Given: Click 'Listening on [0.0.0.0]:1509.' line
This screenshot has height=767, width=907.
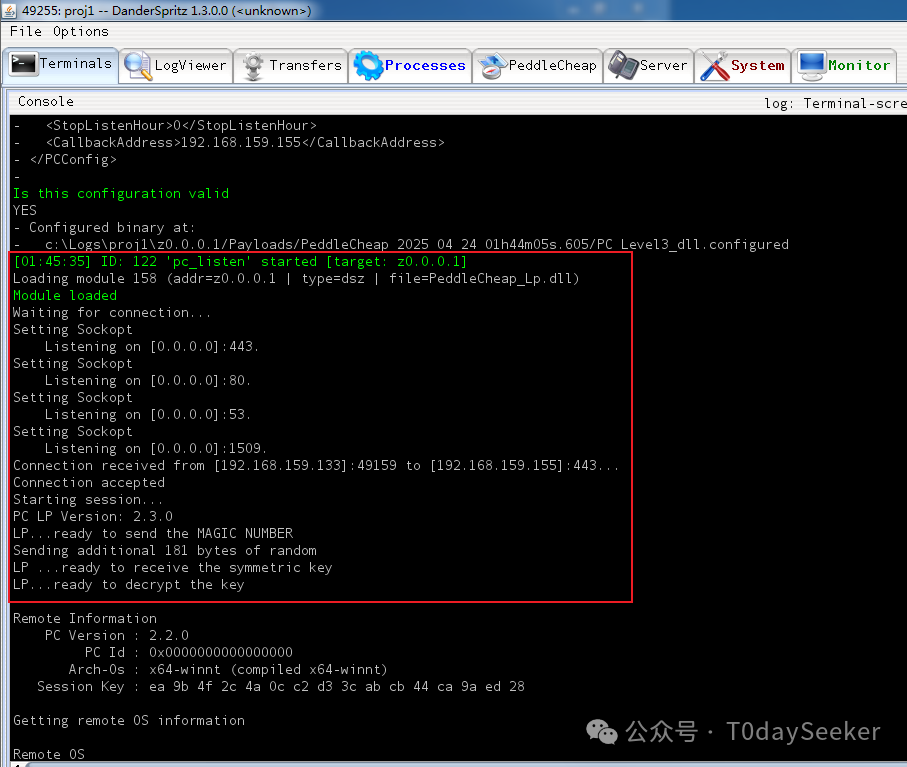Looking at the screenshot, I should click(156, 448).
